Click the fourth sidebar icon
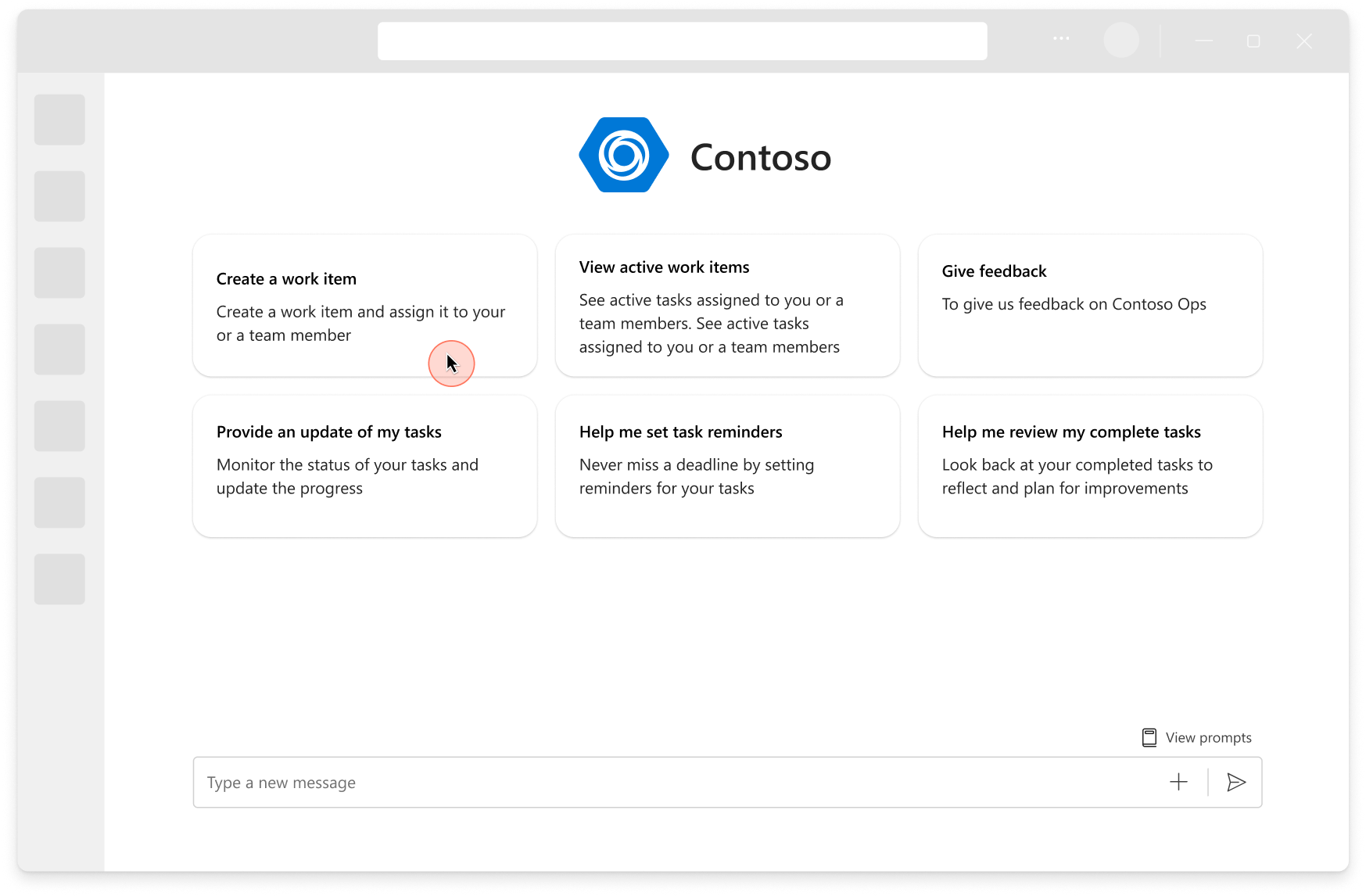The width and height of the screenshot is (1366, 896). point(59,349)
